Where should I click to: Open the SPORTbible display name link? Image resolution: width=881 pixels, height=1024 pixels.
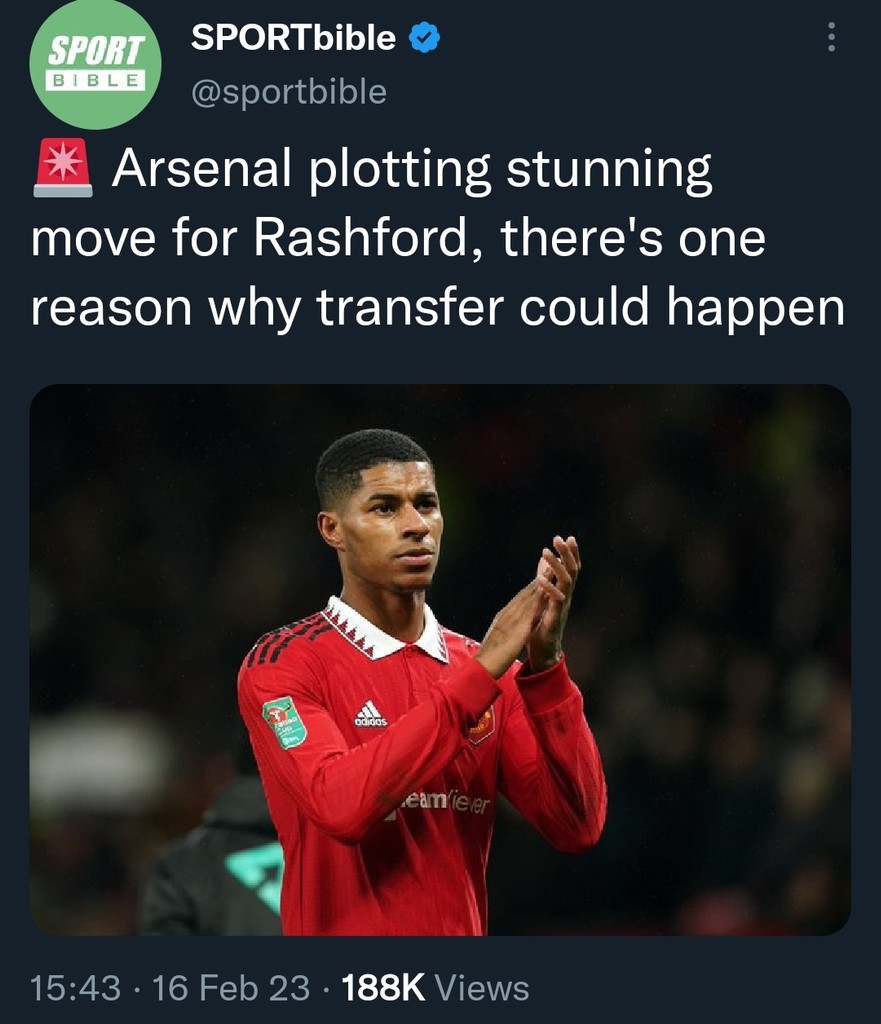pyautogui.click(x=293, y=38)
